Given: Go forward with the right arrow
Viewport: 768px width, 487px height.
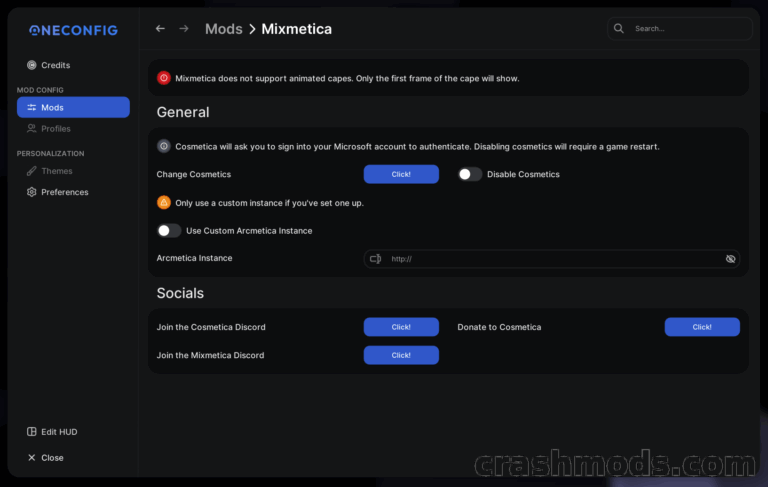Looking at the screenshot, I should (x=184, y=29).
